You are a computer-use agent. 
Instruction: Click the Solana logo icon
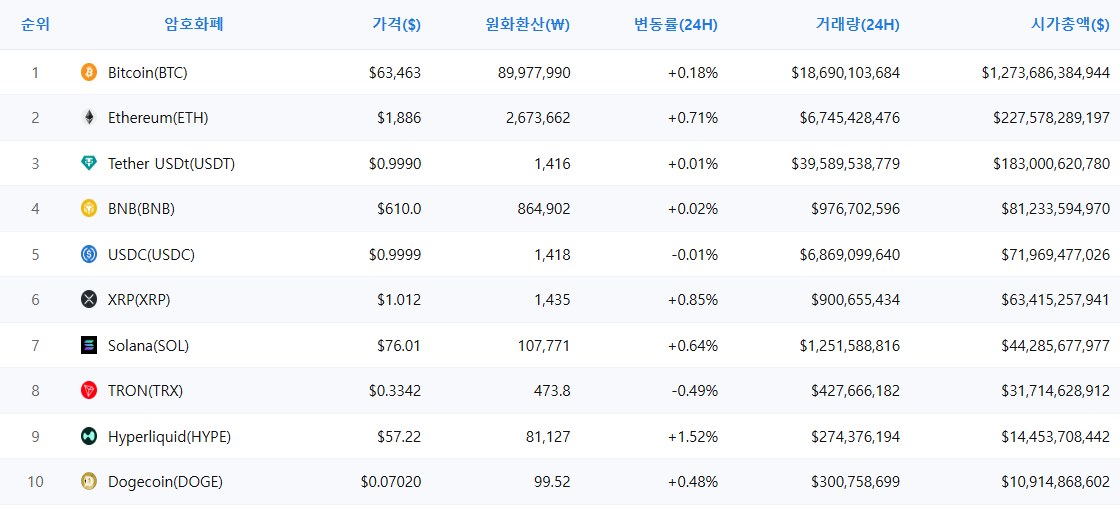coord(89,346)
